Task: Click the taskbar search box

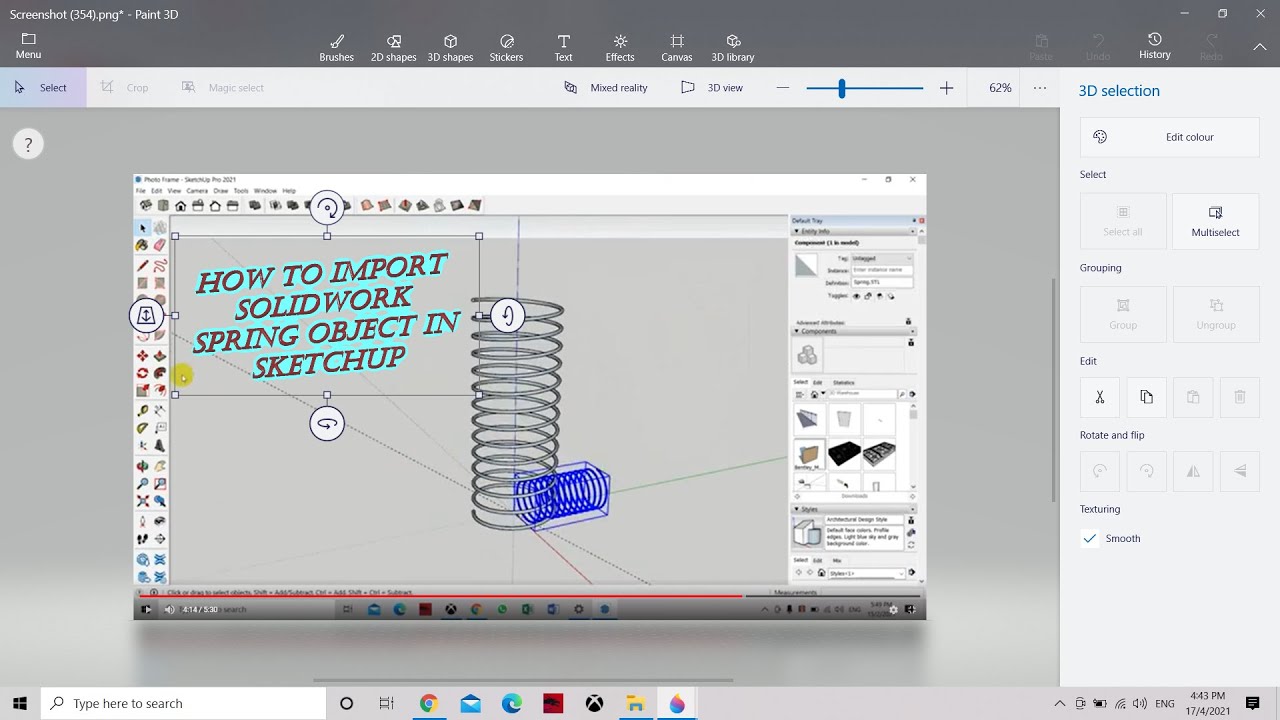Action: click(184, 703)
